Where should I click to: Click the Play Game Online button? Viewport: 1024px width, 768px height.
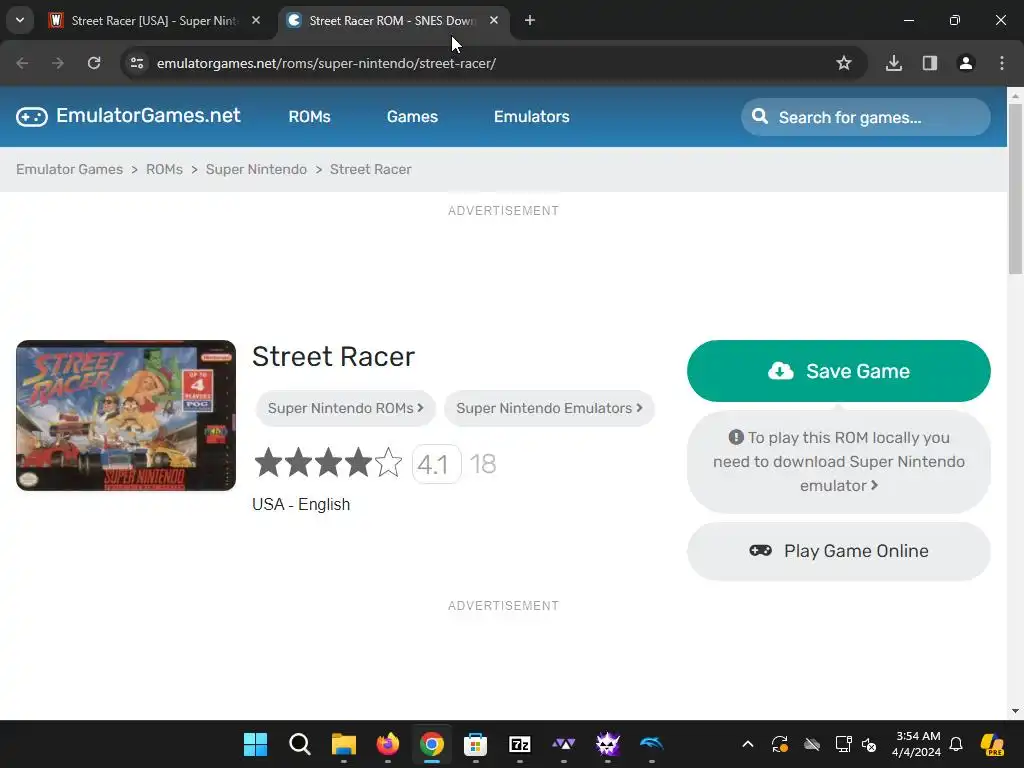click(839, 551)
